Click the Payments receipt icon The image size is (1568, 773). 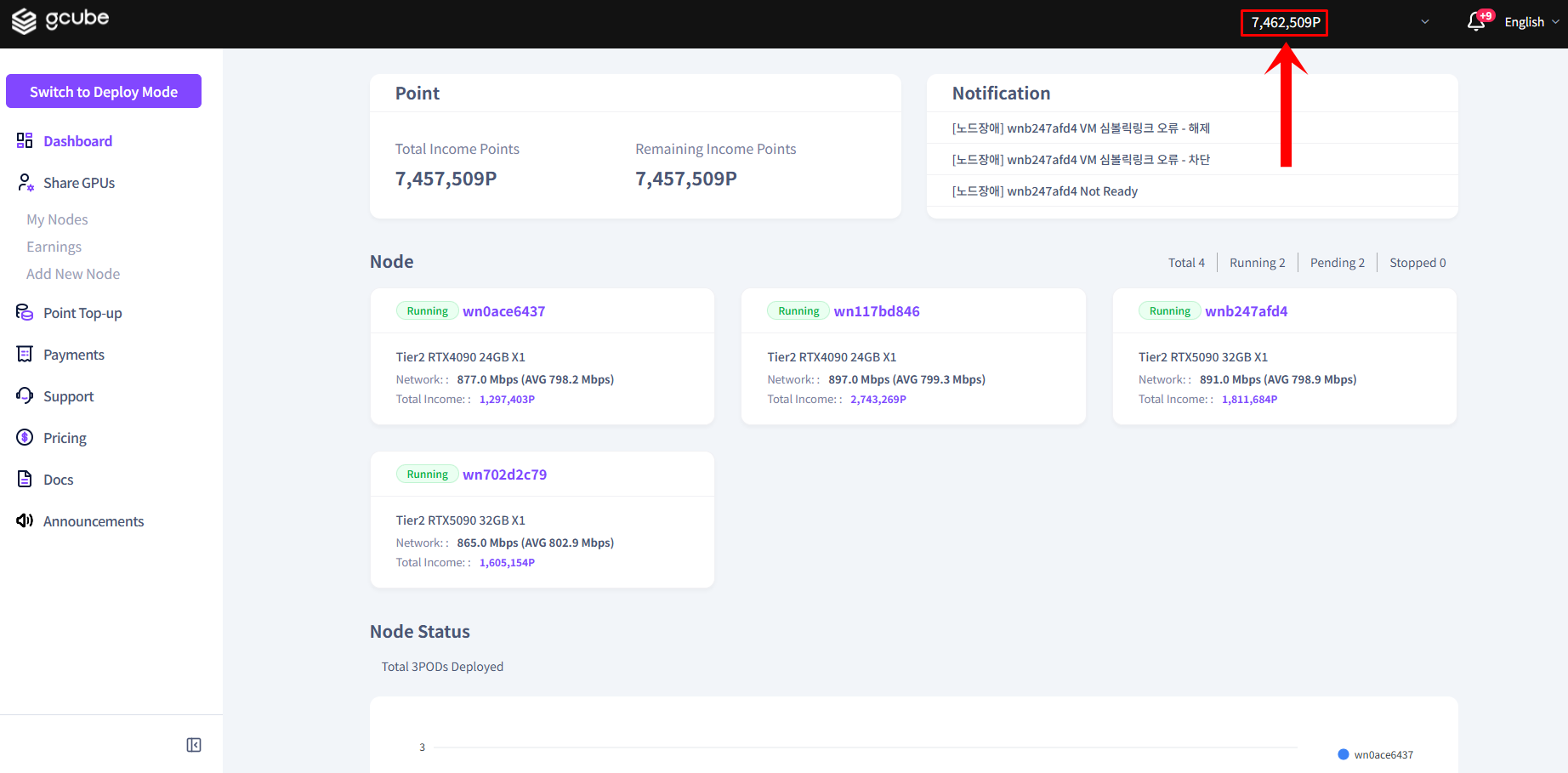(25, 354)
